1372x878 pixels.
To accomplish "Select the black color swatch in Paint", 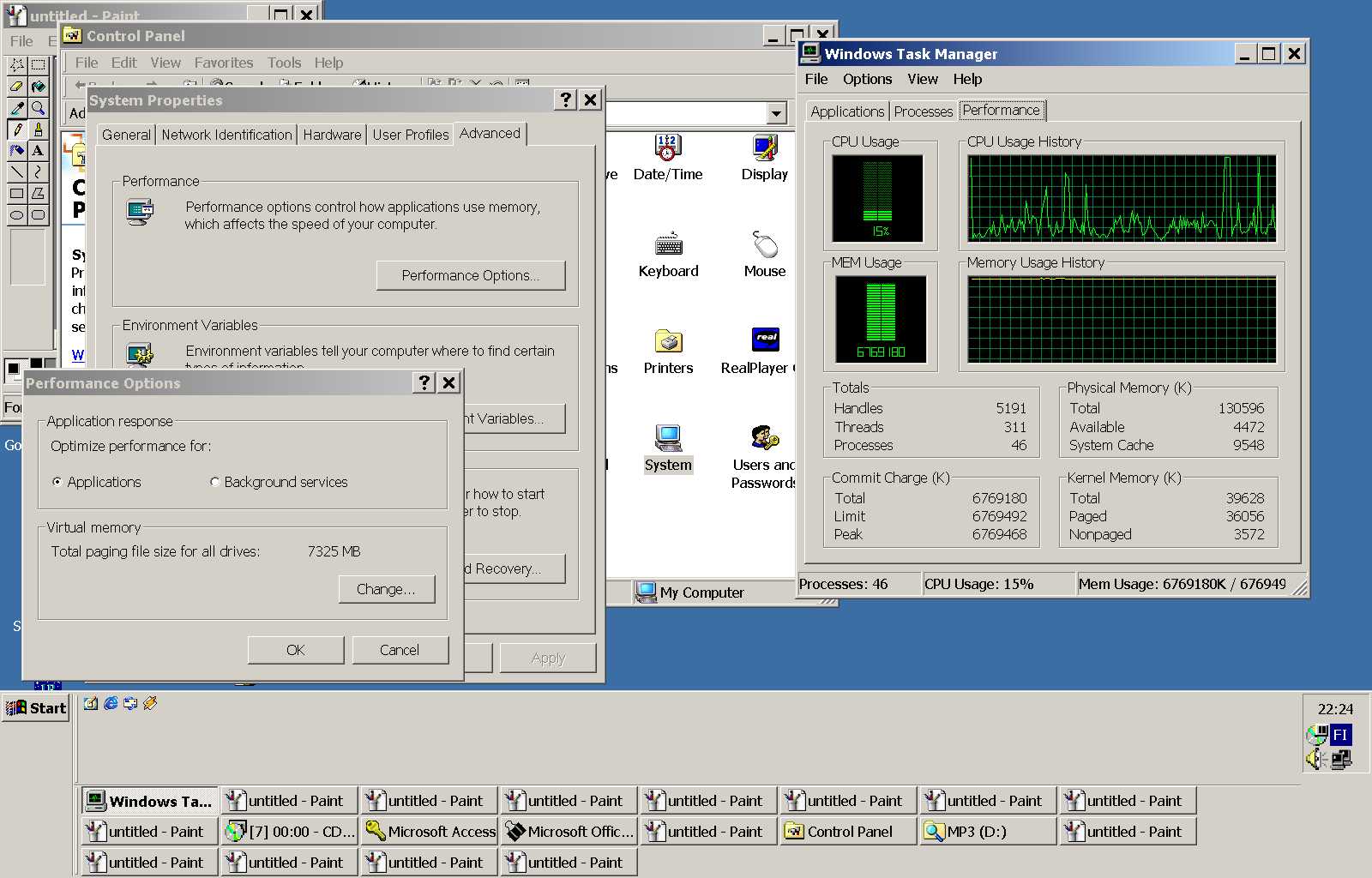I will pyautogui.click(x=36, y=364).
